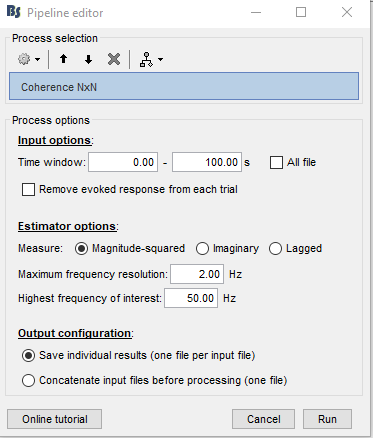
Task: Enable Remove evoked response from each trial
Action: 28,190
